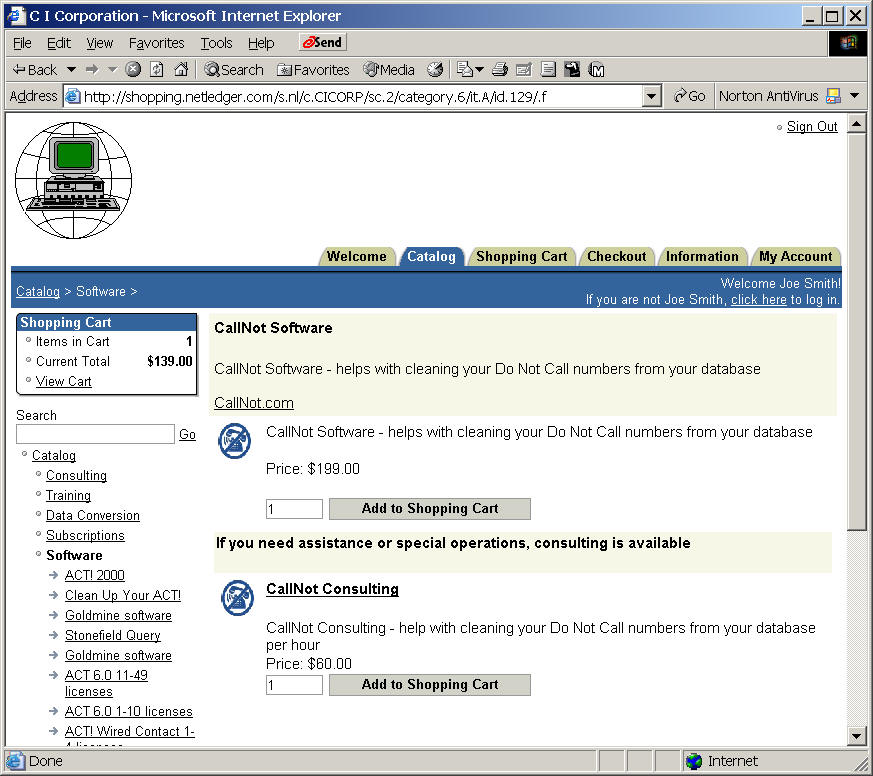Click the vertical scrollbar down arrow

[x=856, y=736]
